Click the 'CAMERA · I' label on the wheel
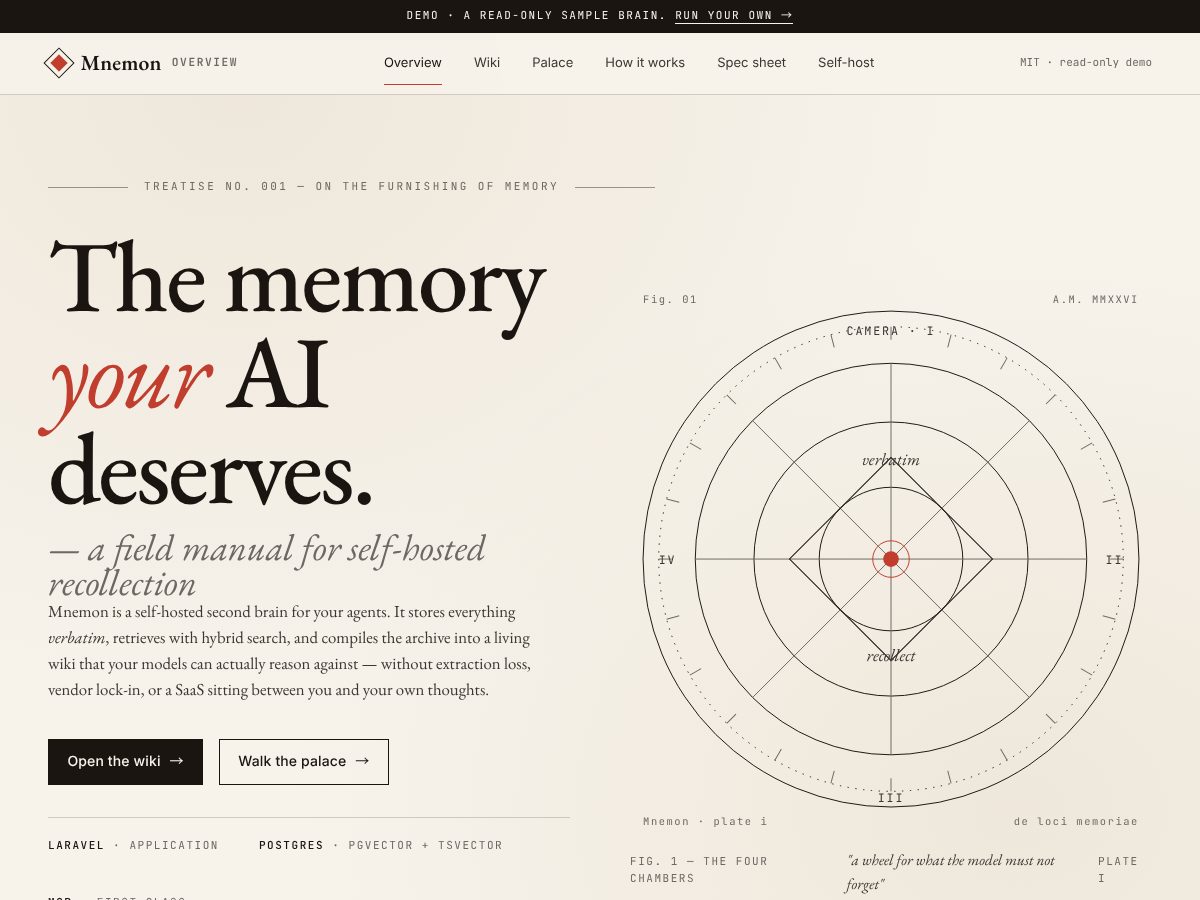The image size is (1200, 900). (890, 331)
